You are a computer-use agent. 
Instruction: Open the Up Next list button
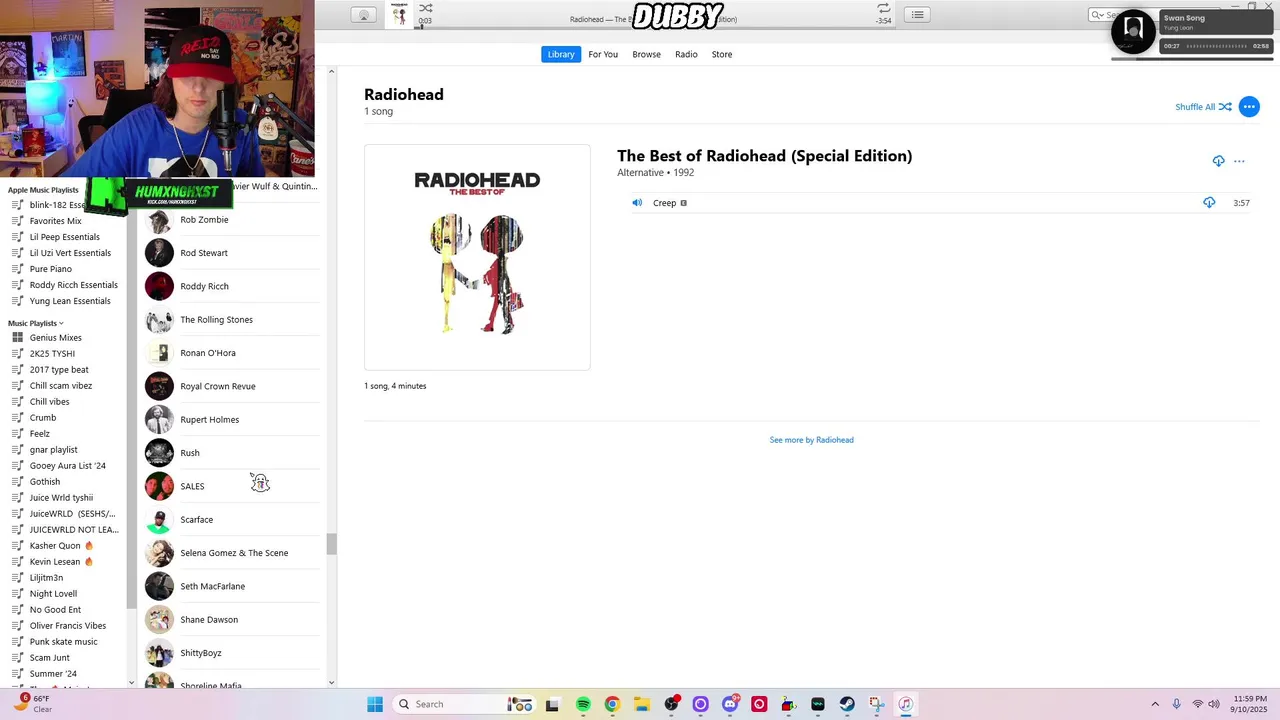coord(917,15)
